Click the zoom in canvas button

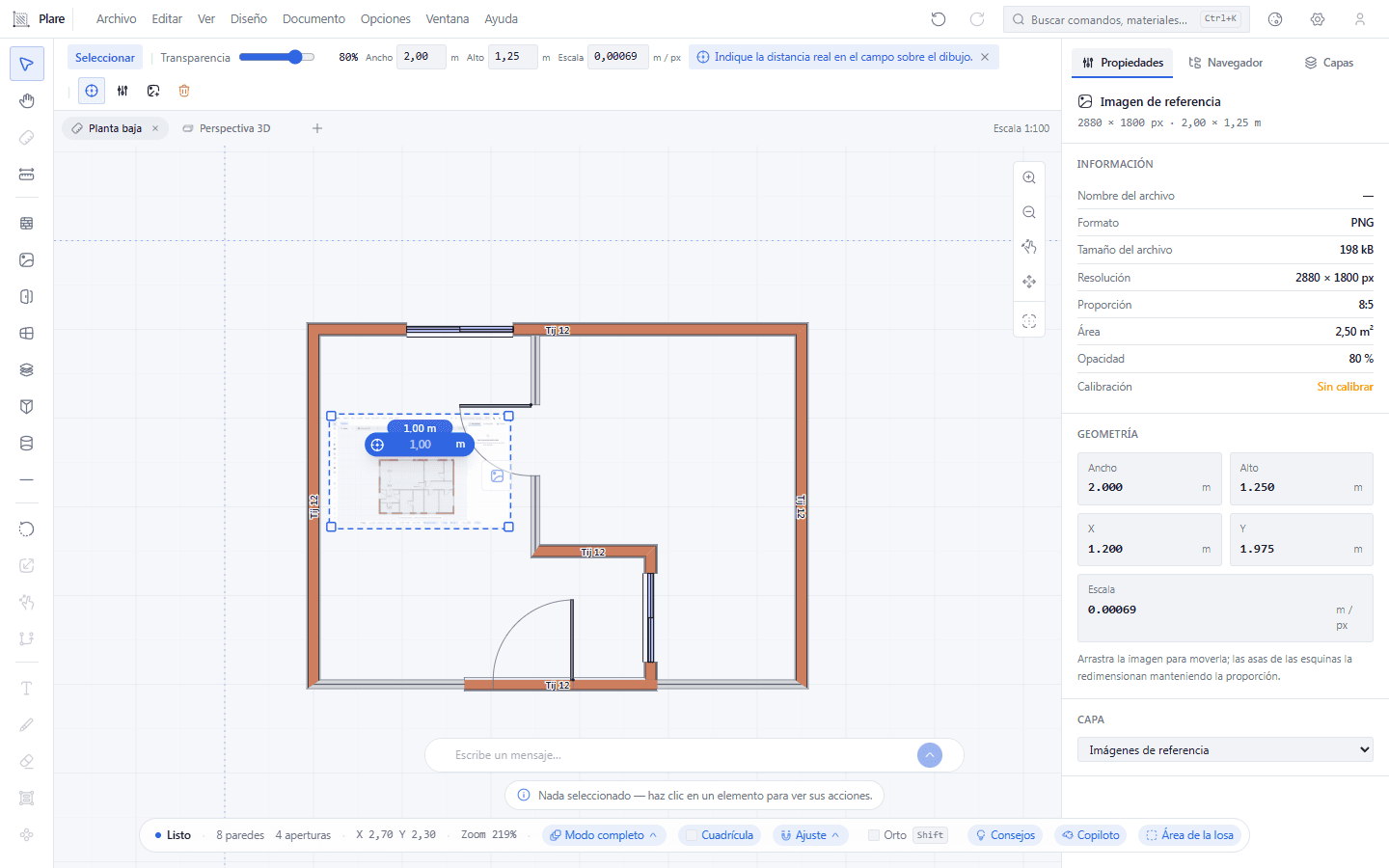(1029, 177)
